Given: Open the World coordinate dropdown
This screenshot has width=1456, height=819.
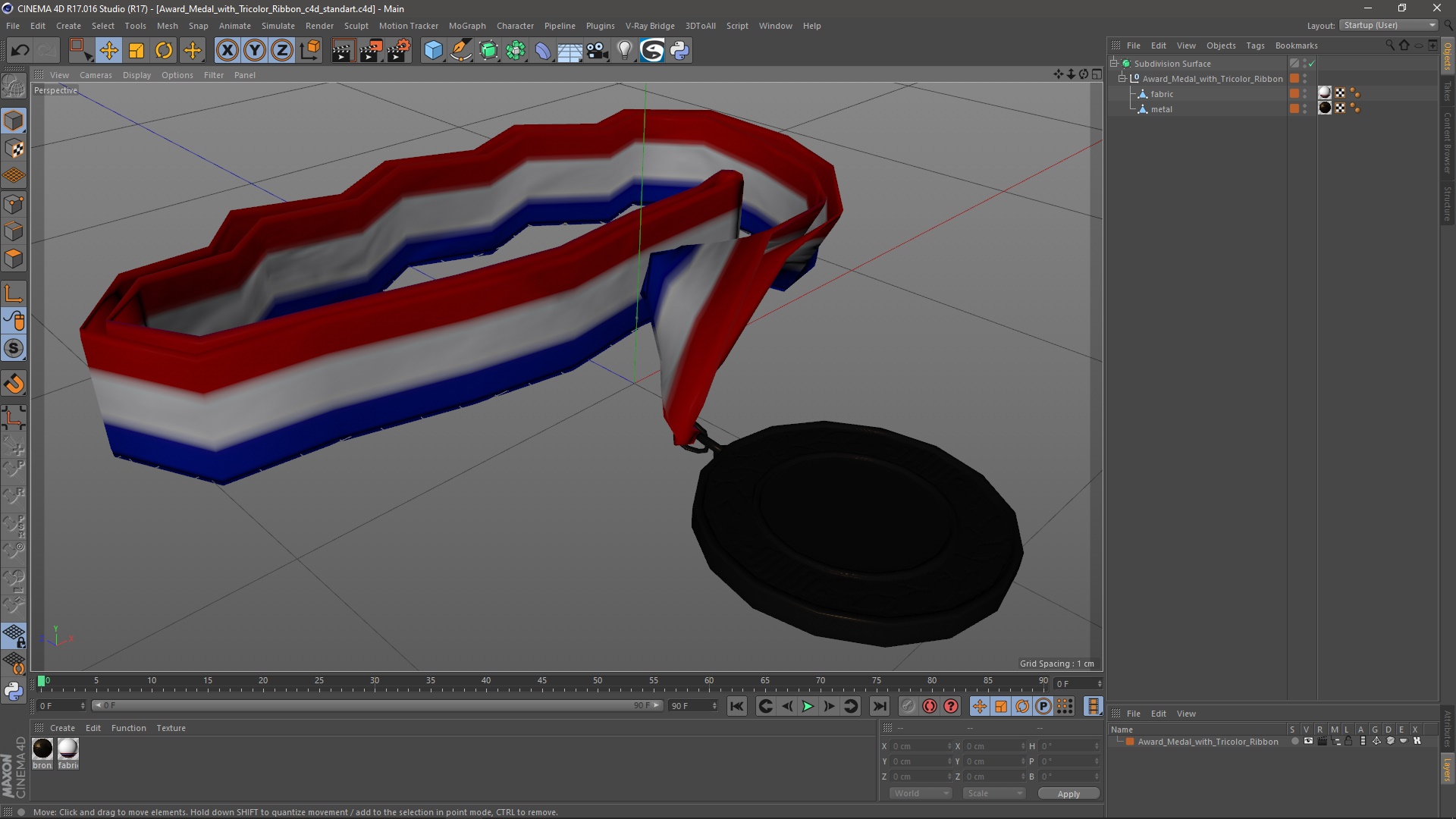Looking at the screenshot, I should pos(921,793).
